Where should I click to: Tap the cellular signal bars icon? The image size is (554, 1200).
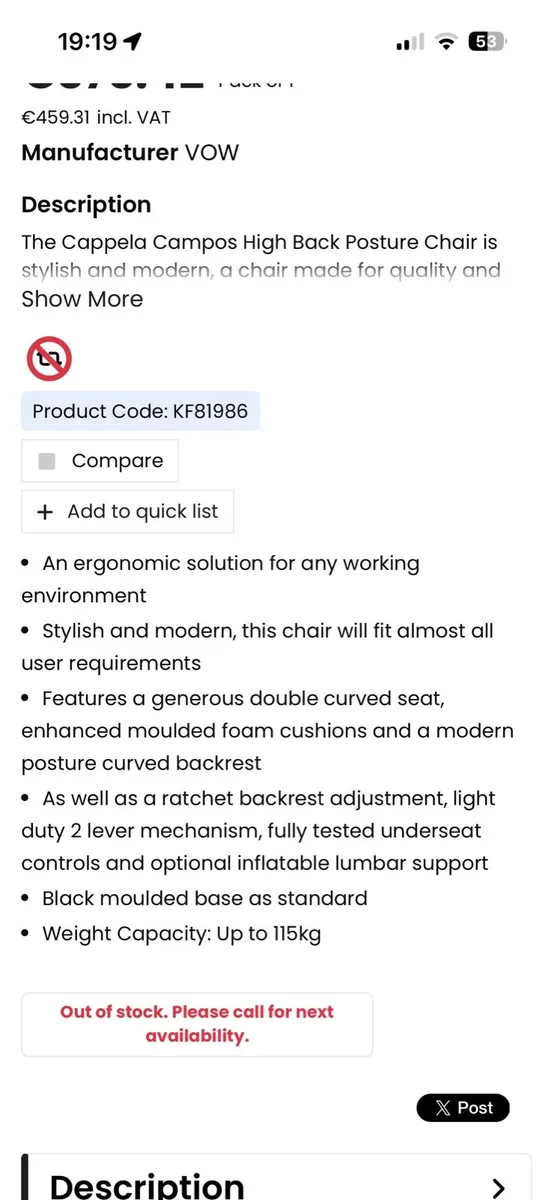coord(410,42)
